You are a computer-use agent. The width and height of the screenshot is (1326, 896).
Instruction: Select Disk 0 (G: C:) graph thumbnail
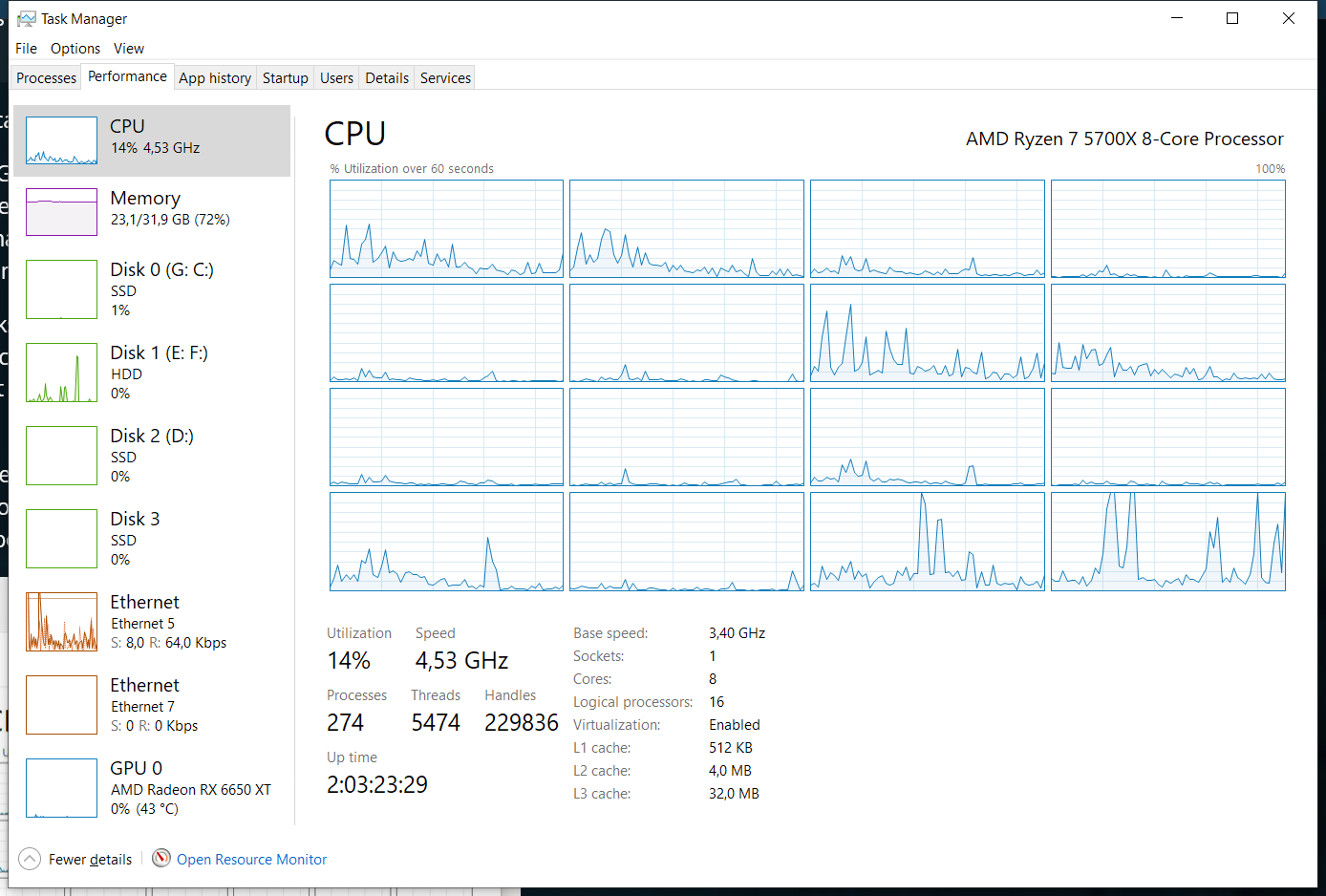(x=61, y=288)
